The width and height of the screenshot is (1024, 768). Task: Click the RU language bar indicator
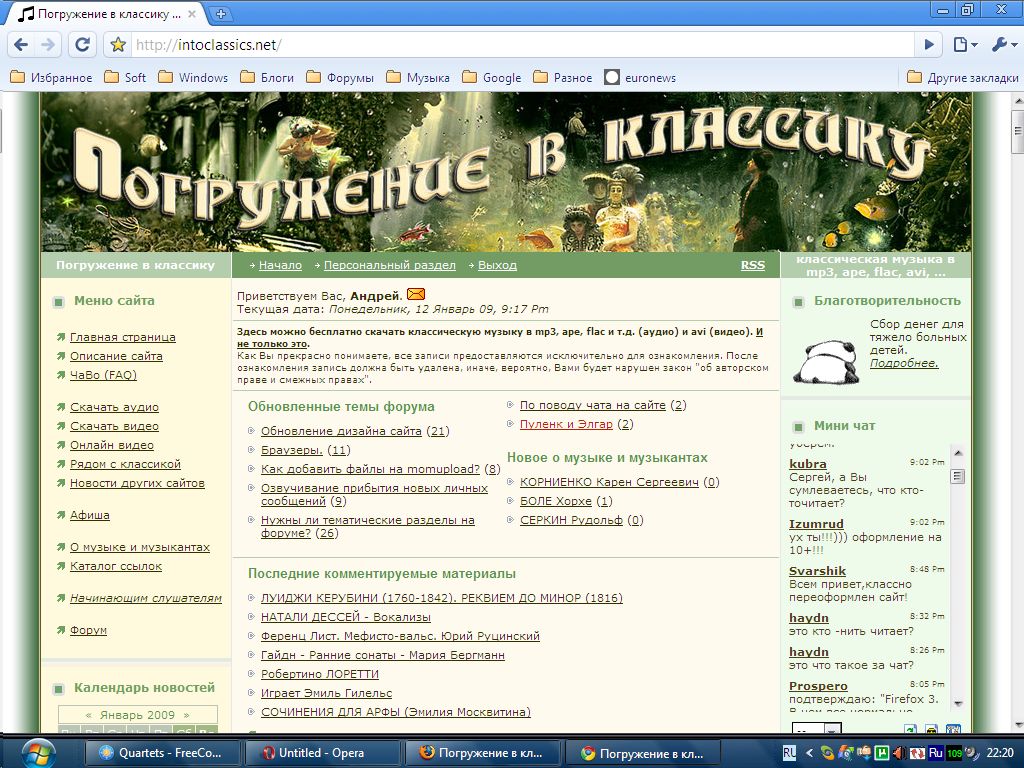(789, 753)
